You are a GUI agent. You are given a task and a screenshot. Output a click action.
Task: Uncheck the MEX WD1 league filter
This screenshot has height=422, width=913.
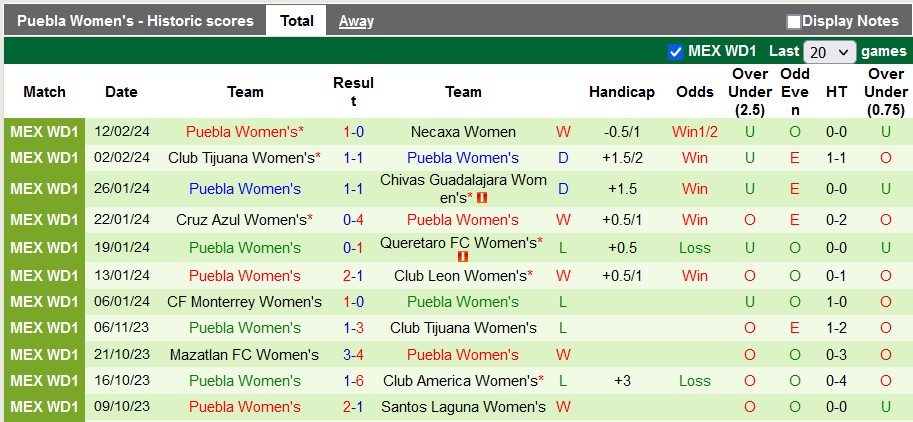click(675, 51)
